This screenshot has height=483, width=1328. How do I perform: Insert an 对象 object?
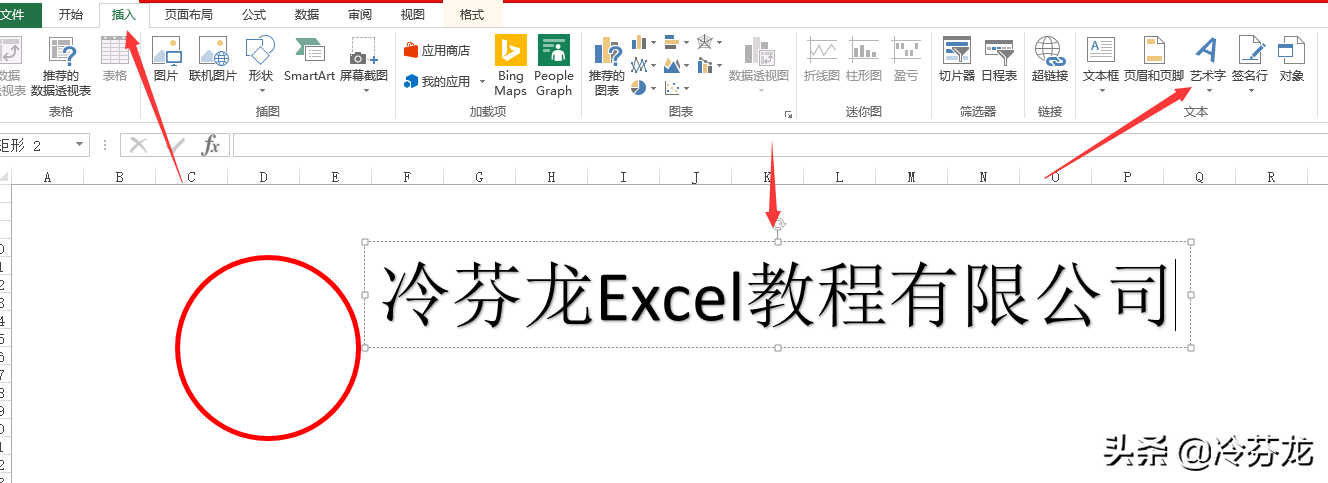pyautogui.click(x=1292, y=60)
